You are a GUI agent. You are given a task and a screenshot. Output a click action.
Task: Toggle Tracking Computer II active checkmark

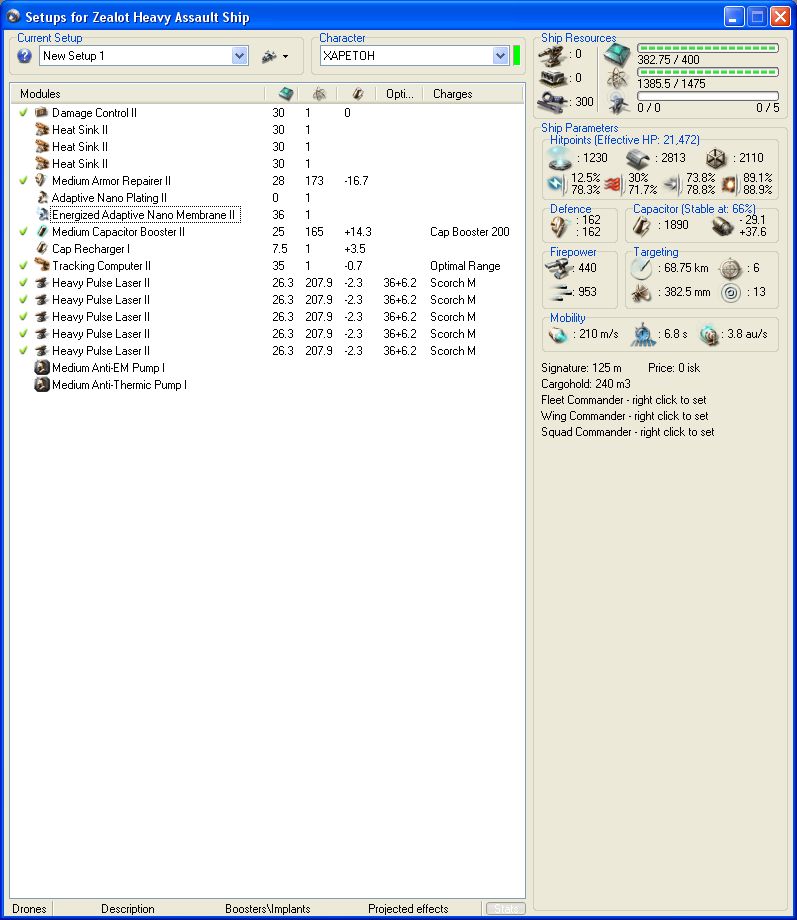pyautogui.click(x=23, y=265)
